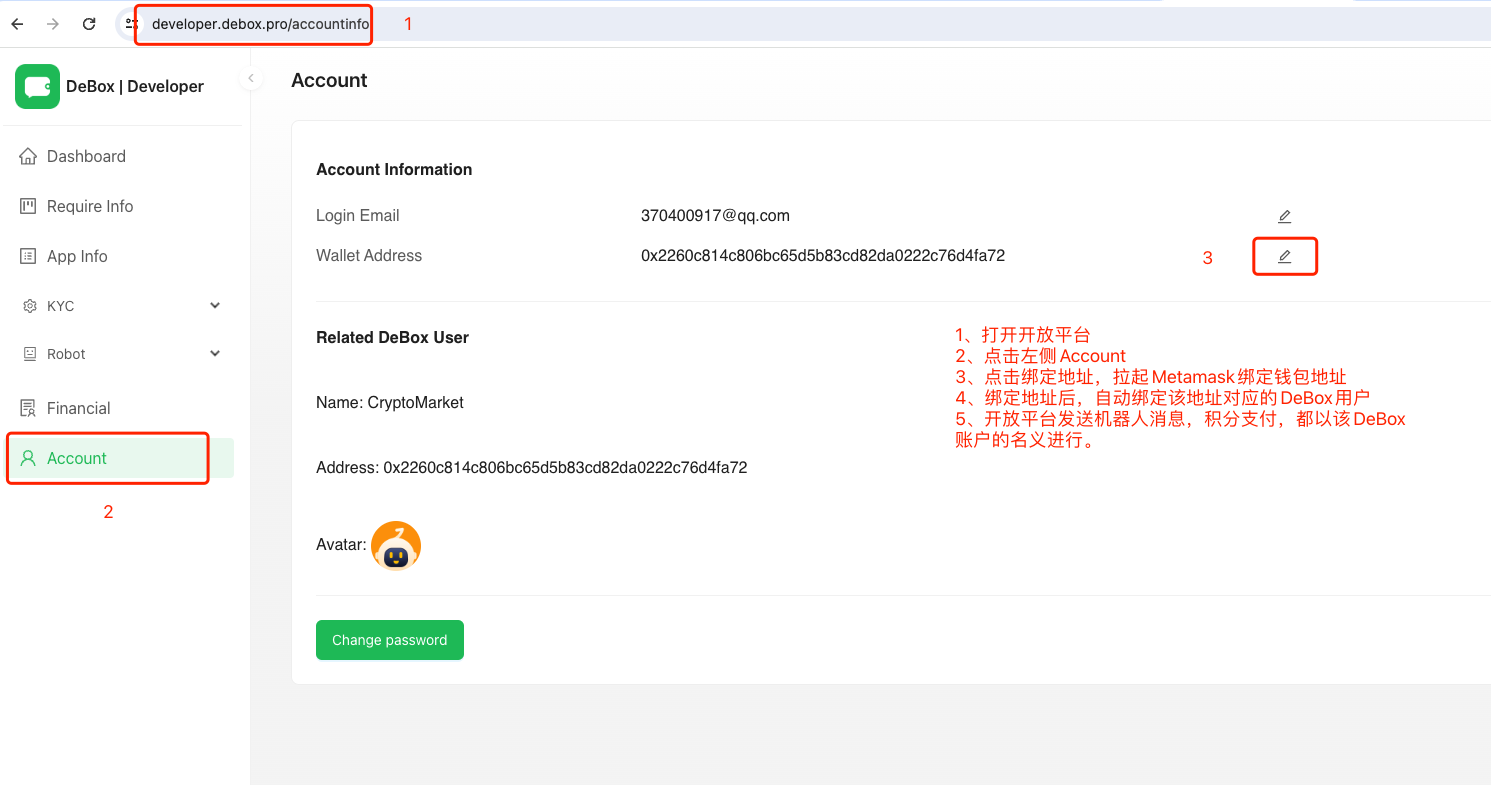Click the email 370400917@qq.com
1491x785 pixels.
click(x=715, y=215)
